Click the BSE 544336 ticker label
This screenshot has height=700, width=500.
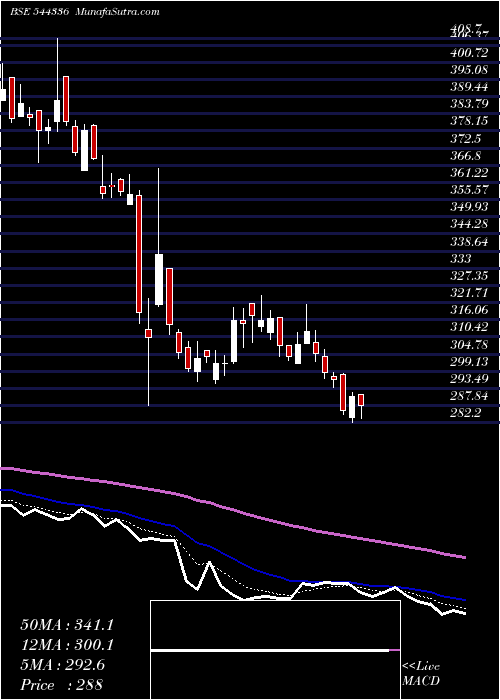point(39,12)
